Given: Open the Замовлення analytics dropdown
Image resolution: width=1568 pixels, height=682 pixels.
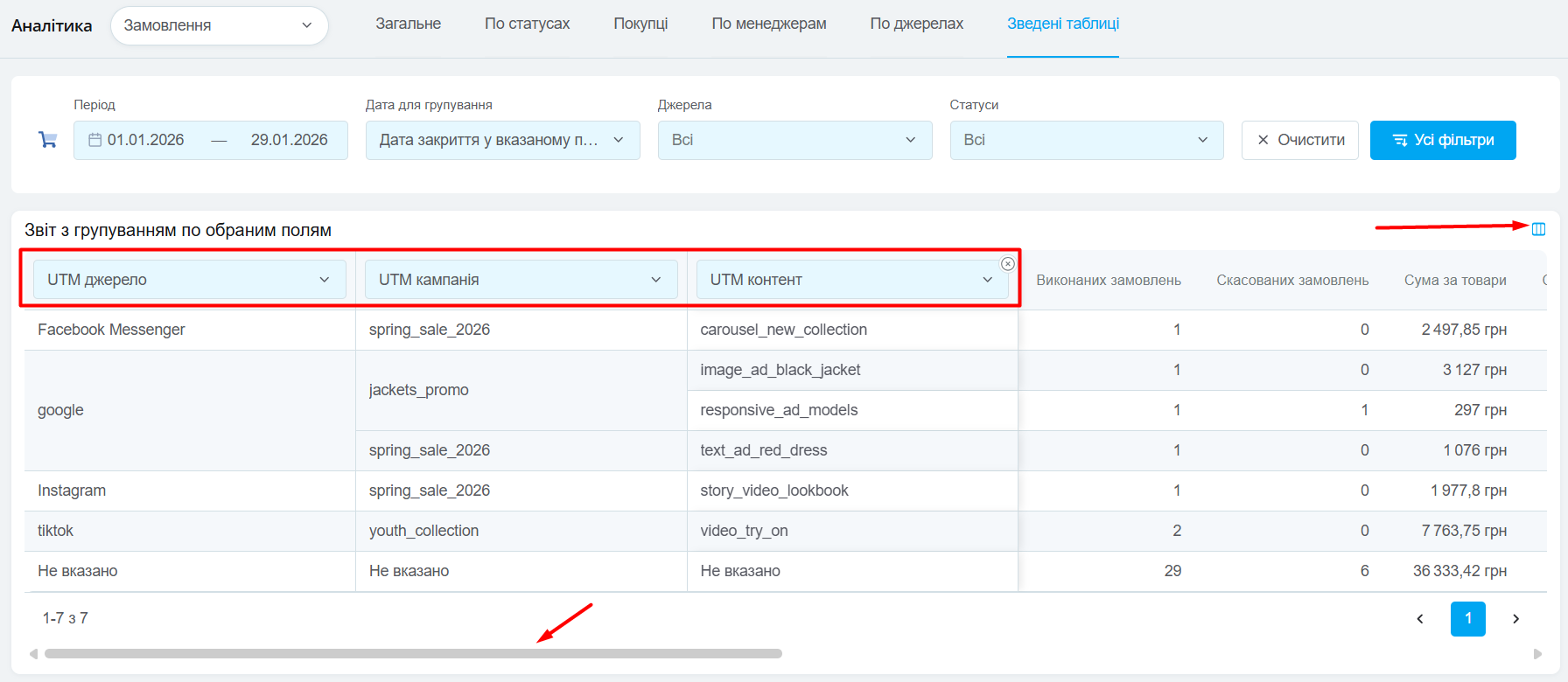Looking at the screenshot, I should click(219, 25).
